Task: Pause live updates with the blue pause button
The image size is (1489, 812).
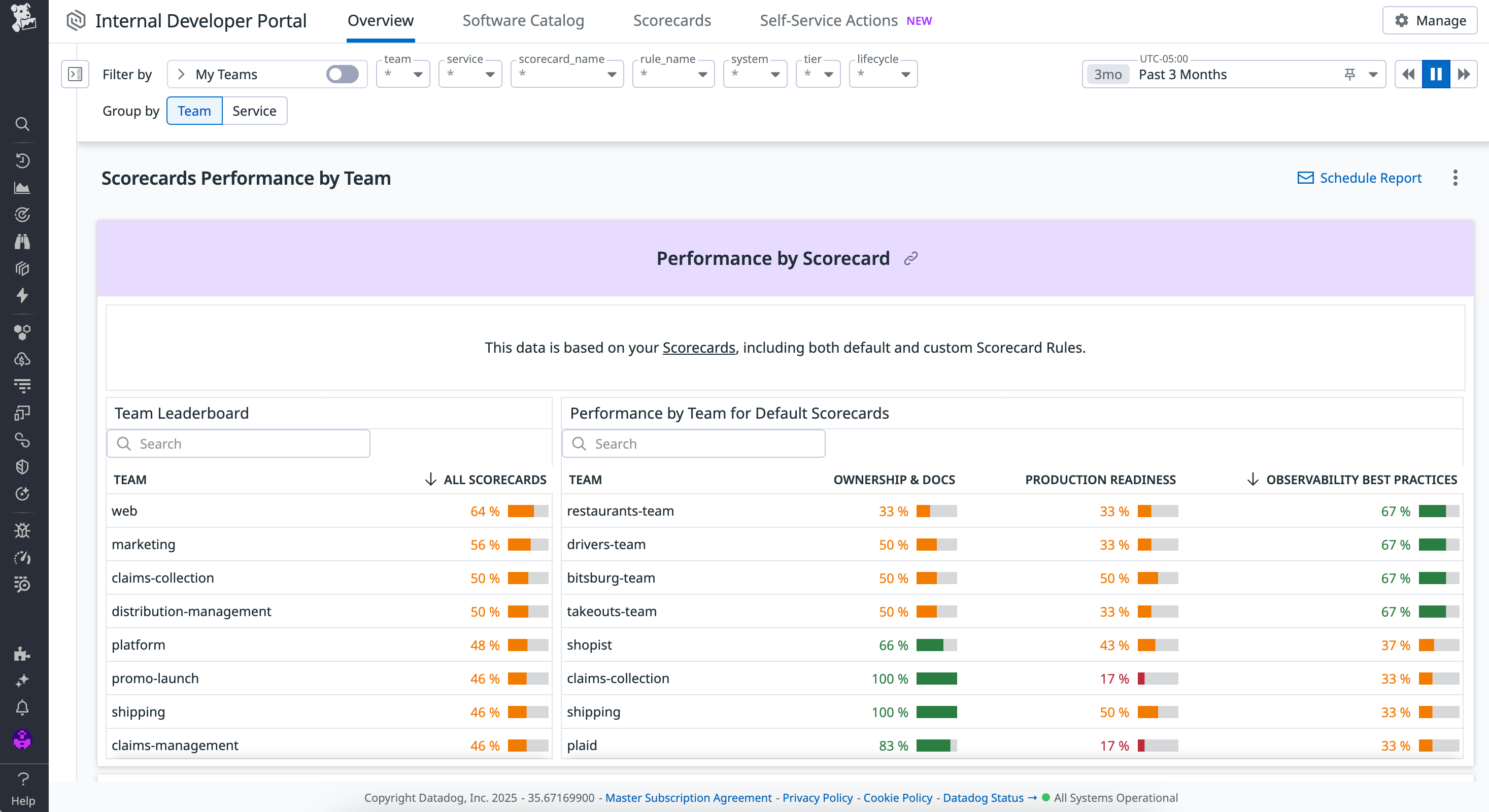Action: tap(1436, 74)
